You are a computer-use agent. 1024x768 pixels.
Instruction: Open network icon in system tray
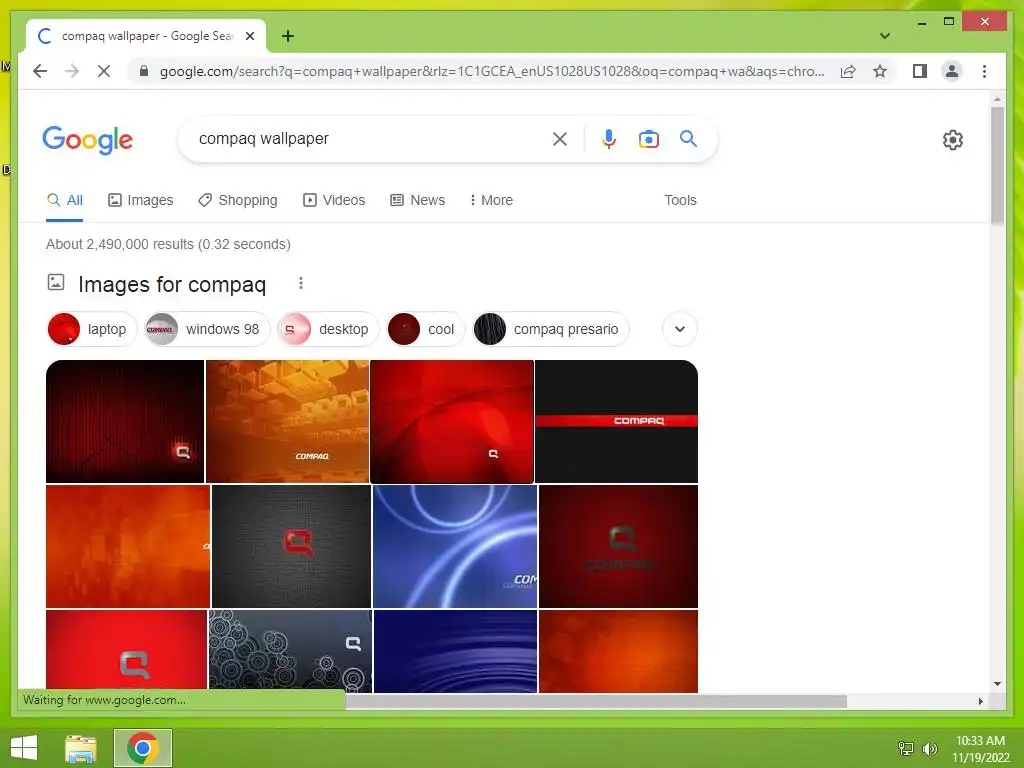(906, 748)
